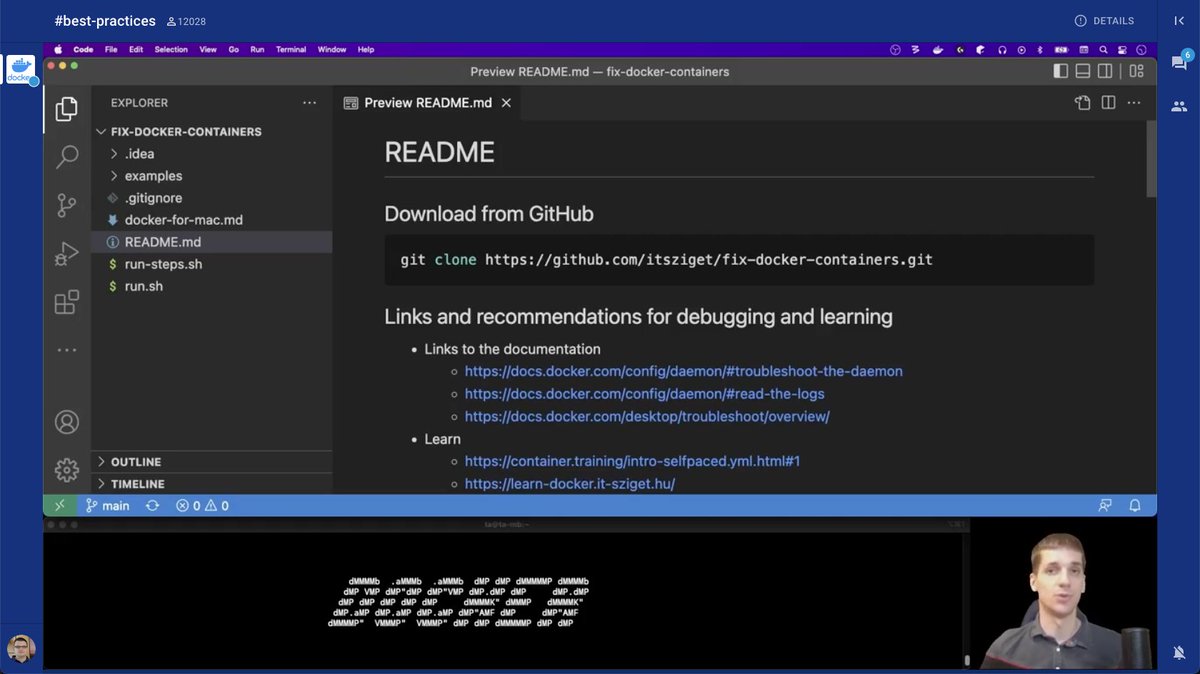Screen dimensions: 1200x674
Task: Open the Help menu
Action: [366, 49]
